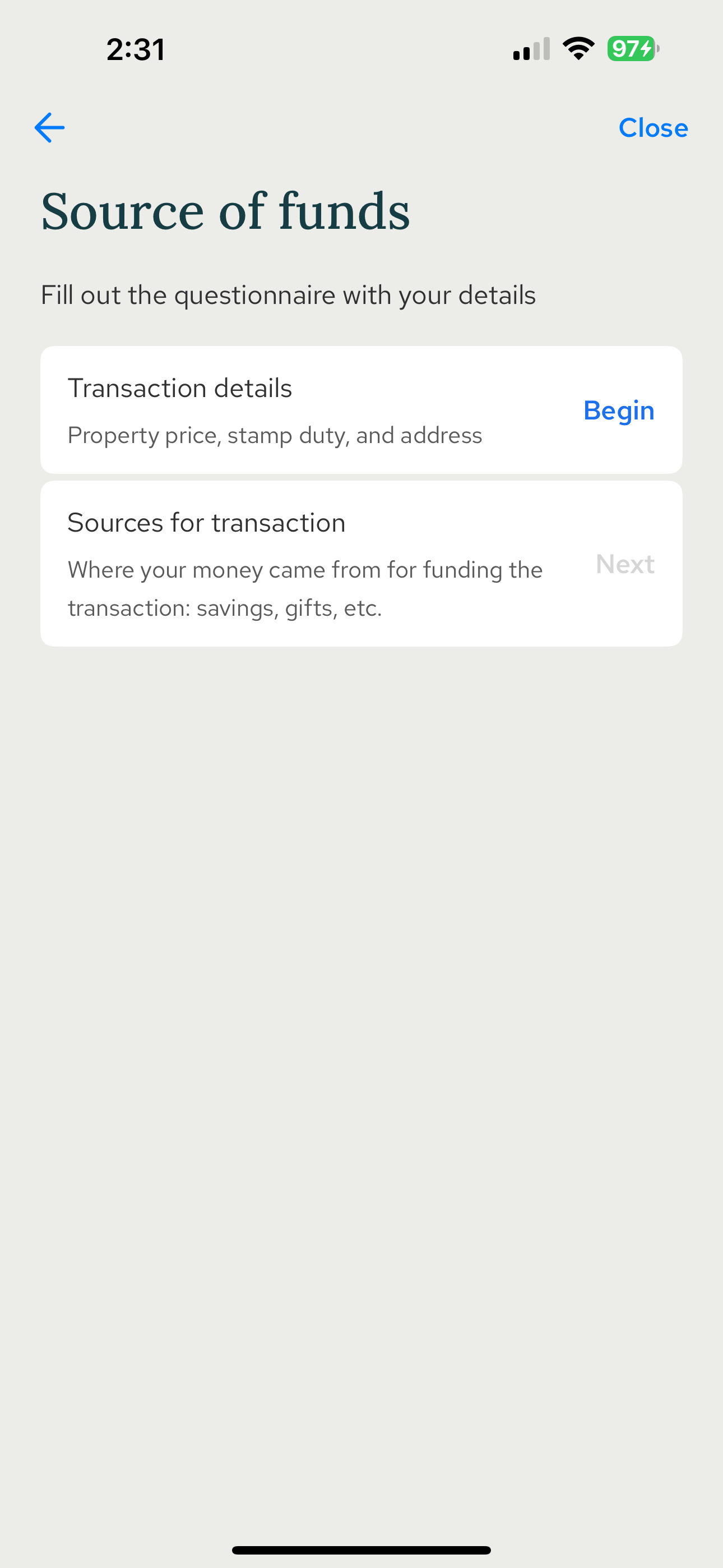The height and width of the screenshot is (1568, 723).
Task: Select the Transaction details title
Action: [x=179, y=388]
